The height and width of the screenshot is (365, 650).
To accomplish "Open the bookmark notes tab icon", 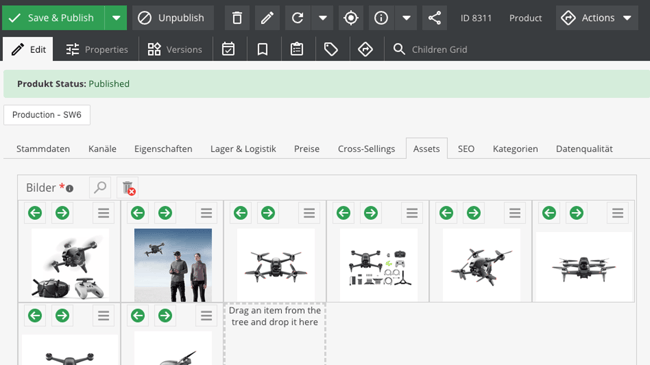I will [262, 49].
